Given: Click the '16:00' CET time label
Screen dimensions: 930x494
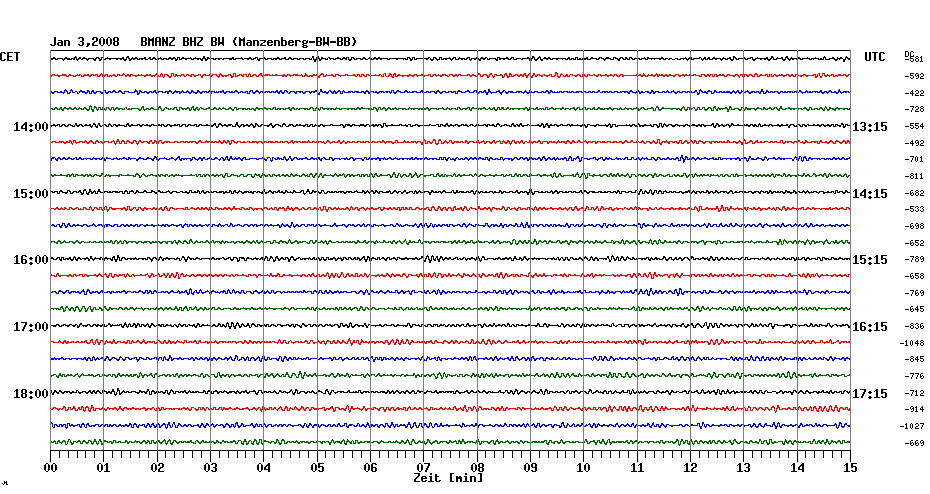Looking at the screenshot, I should [x=31, y=260].
